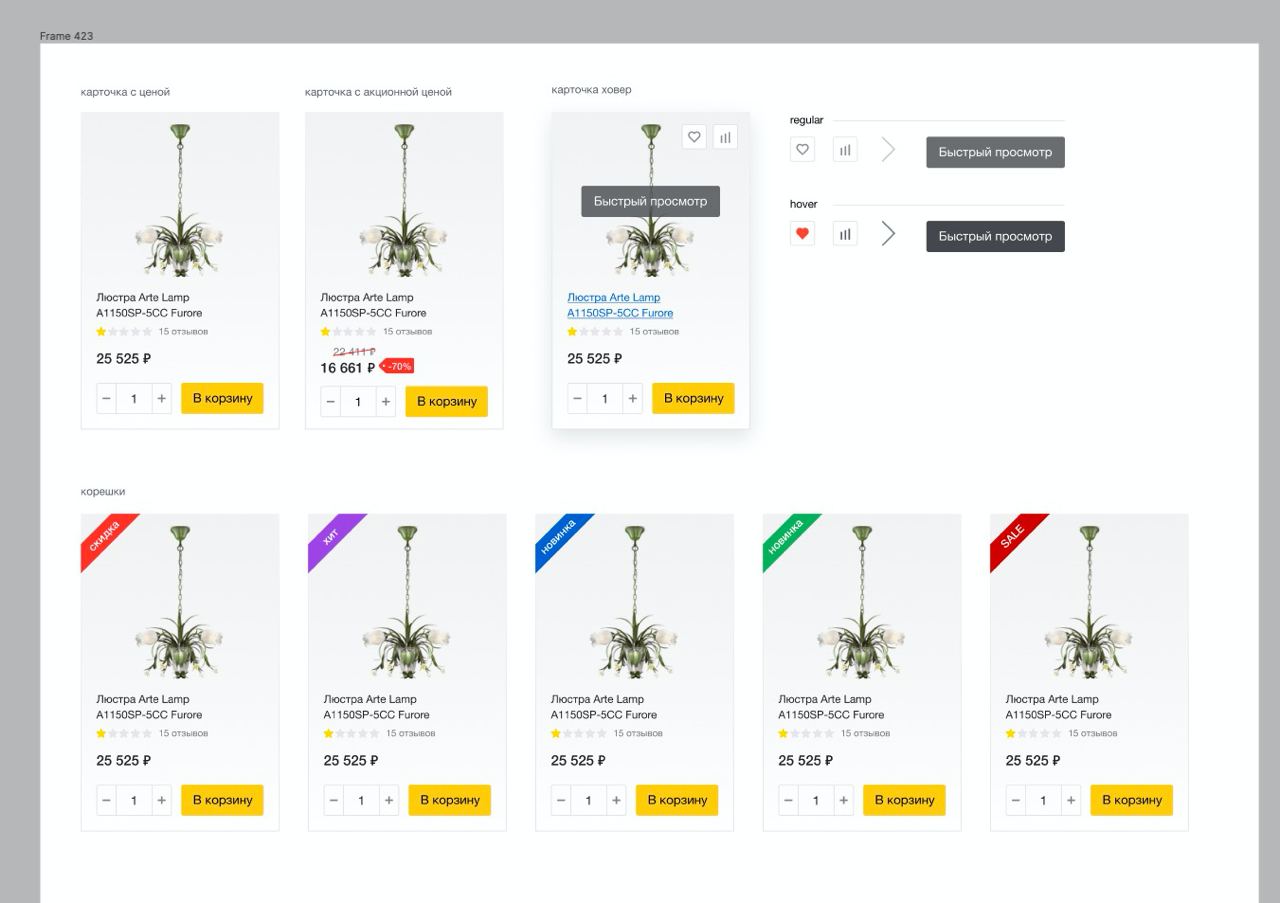Viewport: 1280px width, 903px height.
Task: Click the quantity field on the discounted price card
Action: tap(358, 402)
